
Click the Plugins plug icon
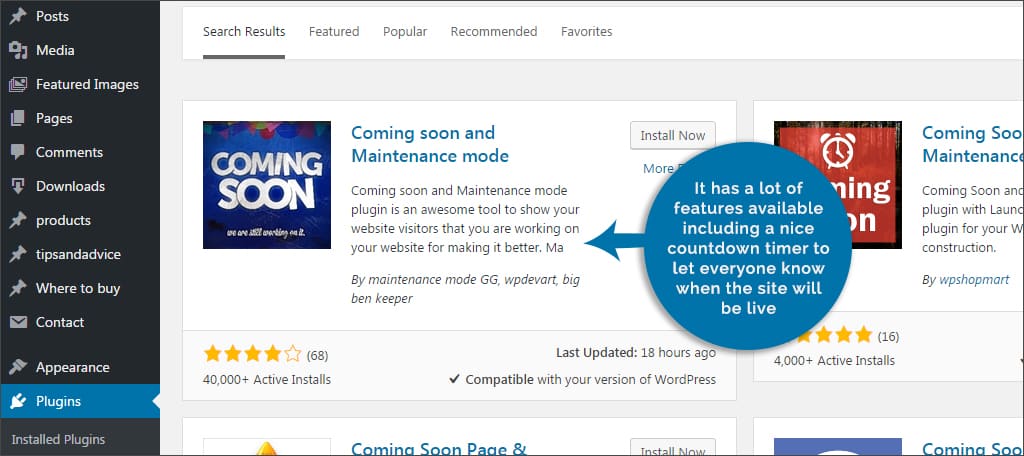[x=18, y=401]
